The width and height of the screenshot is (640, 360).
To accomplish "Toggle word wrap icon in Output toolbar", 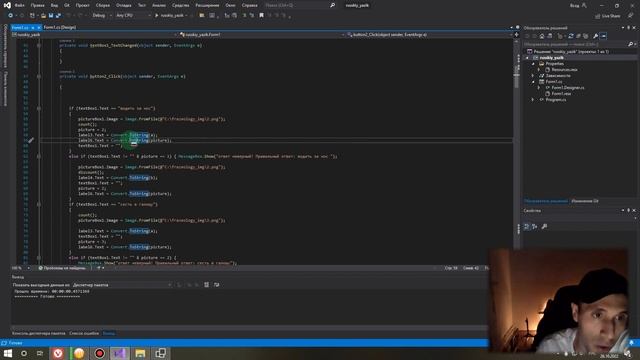I will tap(217, 285).
